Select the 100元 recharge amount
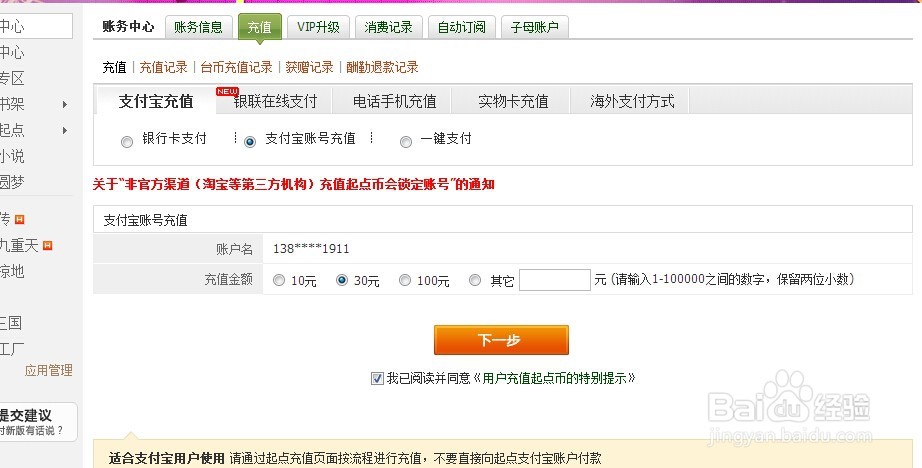The width and height of the screenshot is (922, 468). click(405, 280)
